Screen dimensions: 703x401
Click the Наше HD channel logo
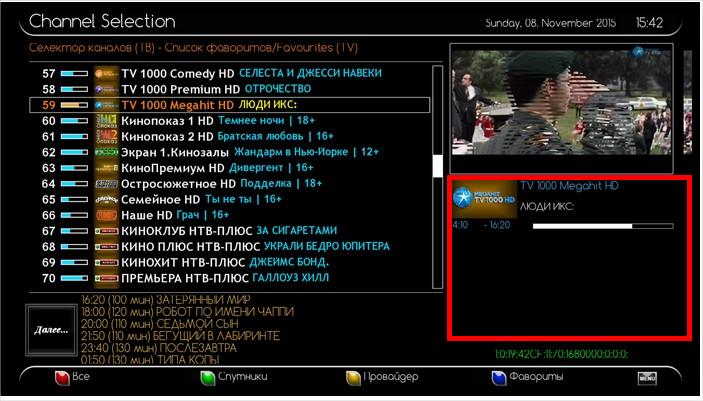point(106,215)
